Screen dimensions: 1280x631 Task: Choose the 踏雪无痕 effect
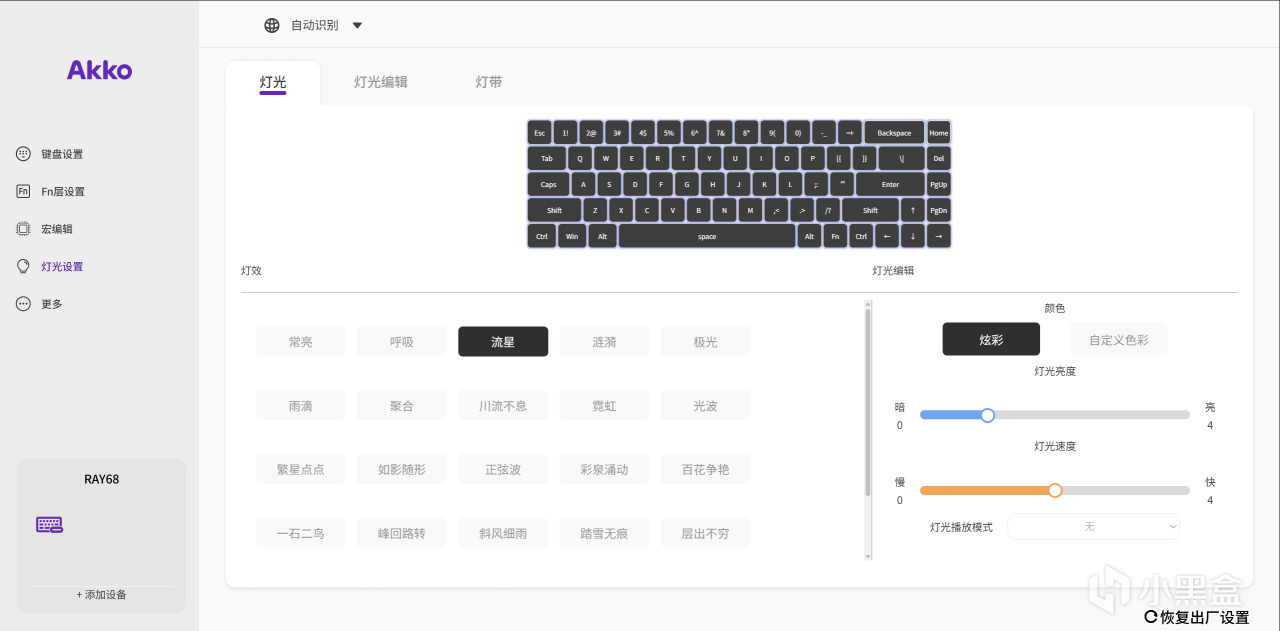click(604, 533)
